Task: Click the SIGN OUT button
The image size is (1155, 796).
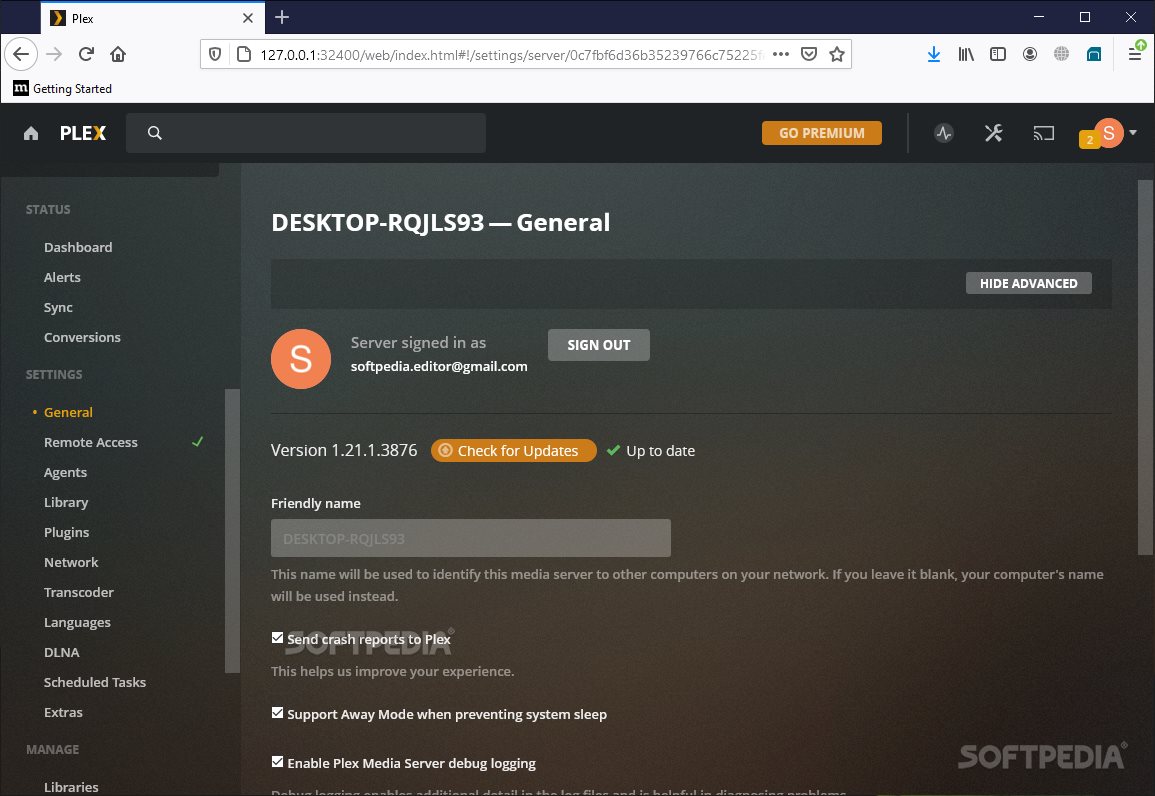Action: coord(598,345)
